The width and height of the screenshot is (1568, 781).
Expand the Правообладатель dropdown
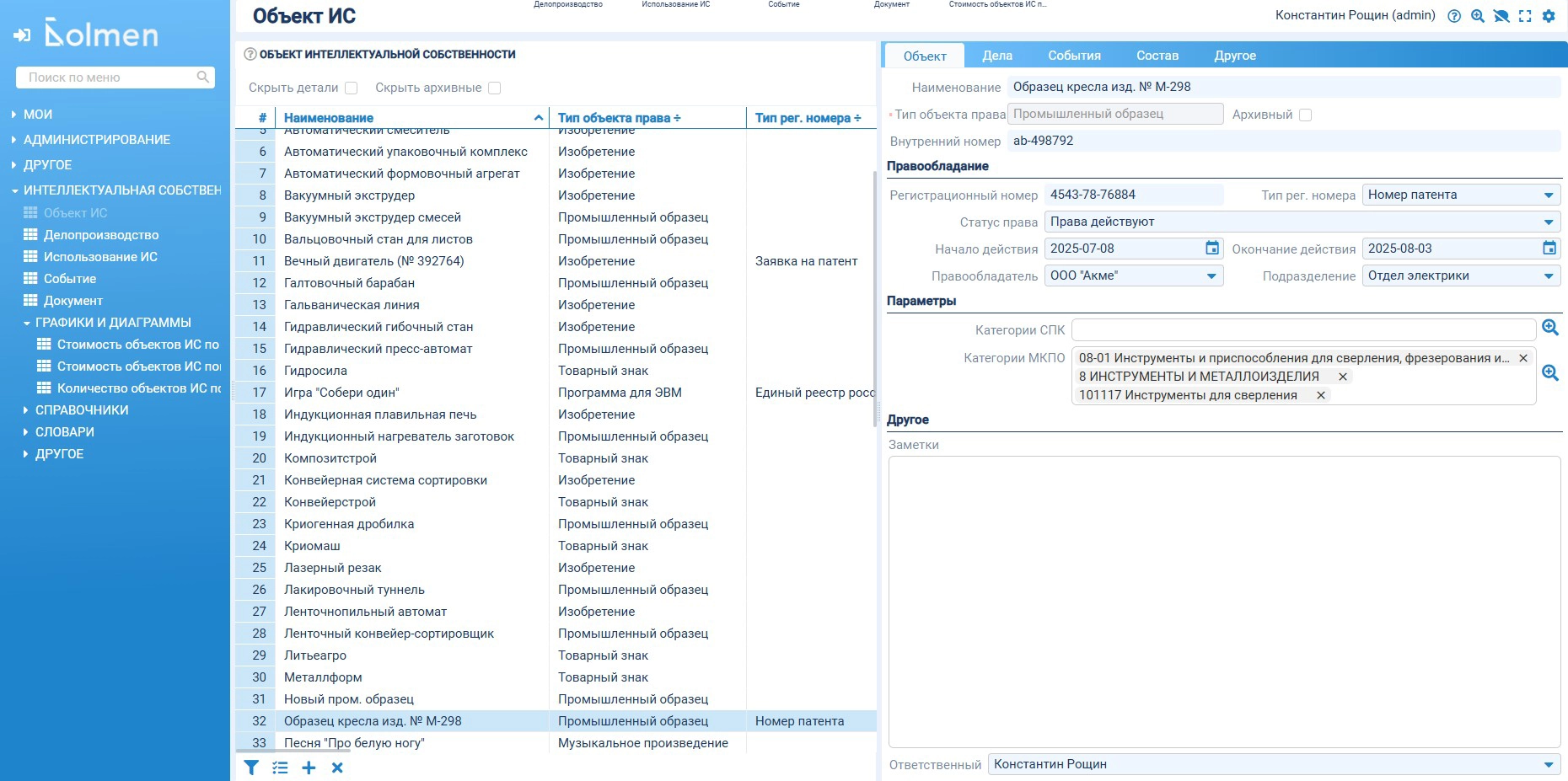tap(1211, 276)
